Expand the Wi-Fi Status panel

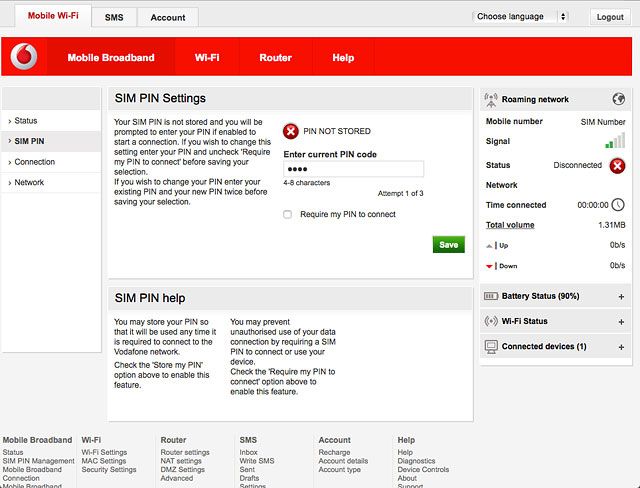pyautogui.click(x=621, y=322)
